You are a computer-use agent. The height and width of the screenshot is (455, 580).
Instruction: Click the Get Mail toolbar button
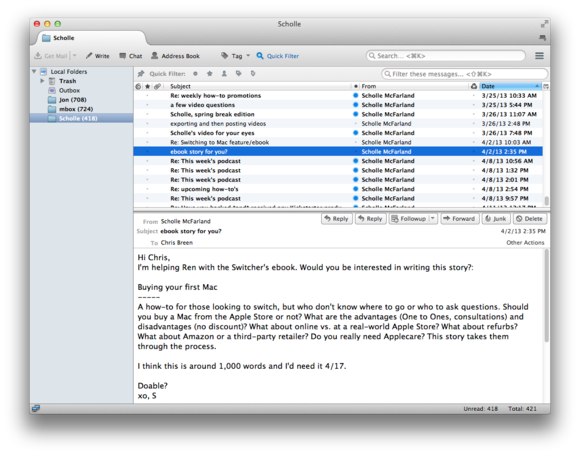(51, 56)
